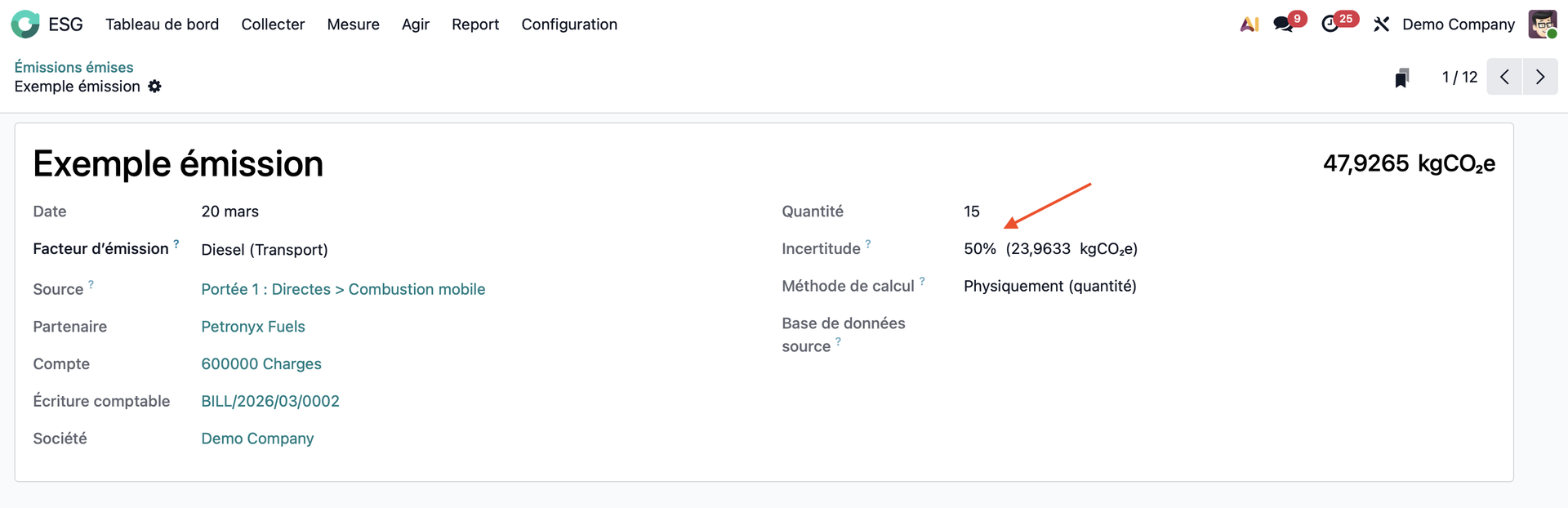Image resolution: width=1568 pixels, height=508 pixels.
Task: Click the user avatar picture
Action: (1542, 25)
